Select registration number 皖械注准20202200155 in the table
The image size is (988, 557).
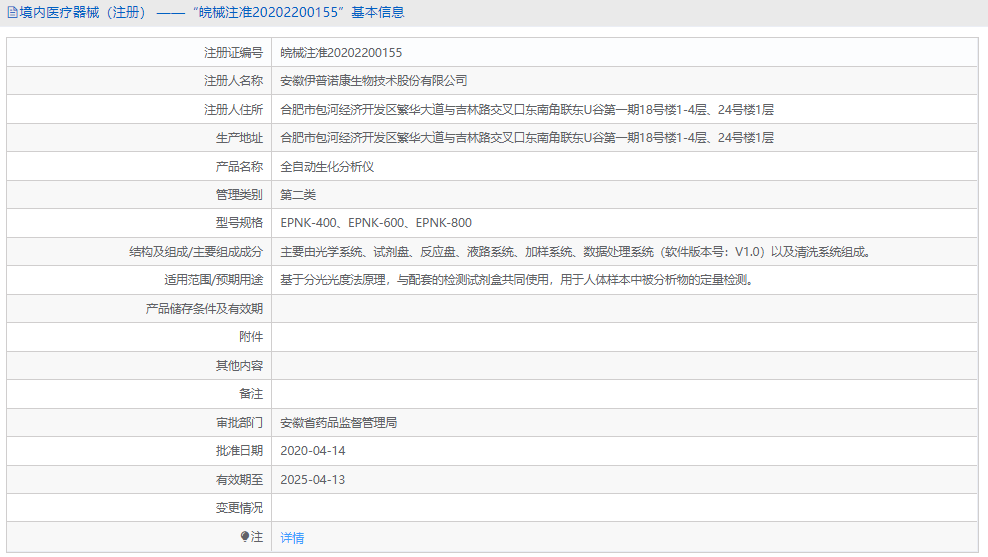click(341, 53)
